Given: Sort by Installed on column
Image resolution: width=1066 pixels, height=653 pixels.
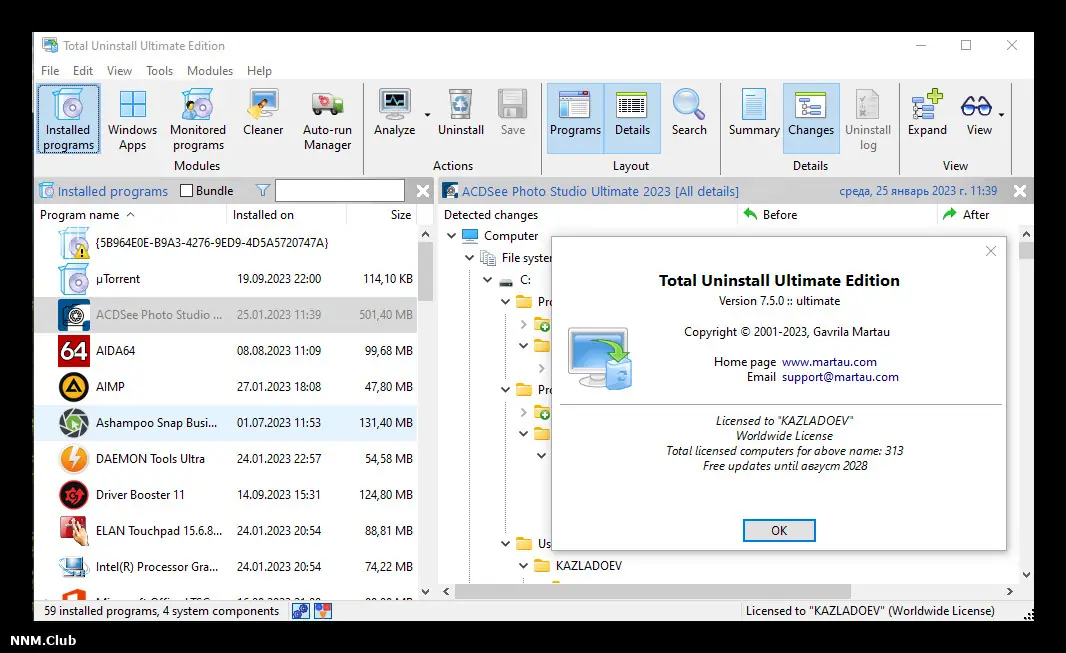Looking at the screenshot, I should click(286, 215).
